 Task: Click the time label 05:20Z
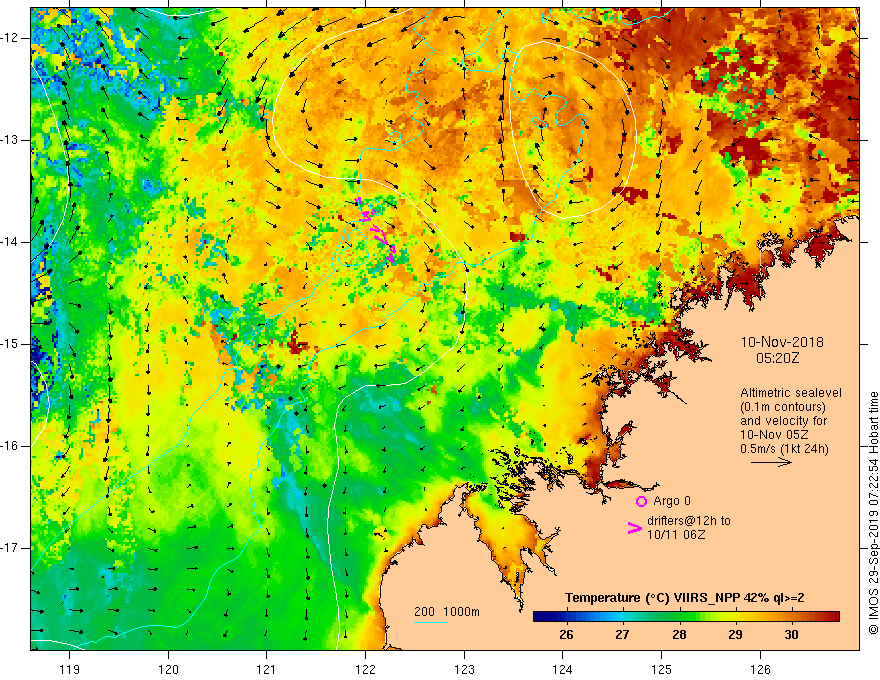pyautogui.click(x=777, y=358)
